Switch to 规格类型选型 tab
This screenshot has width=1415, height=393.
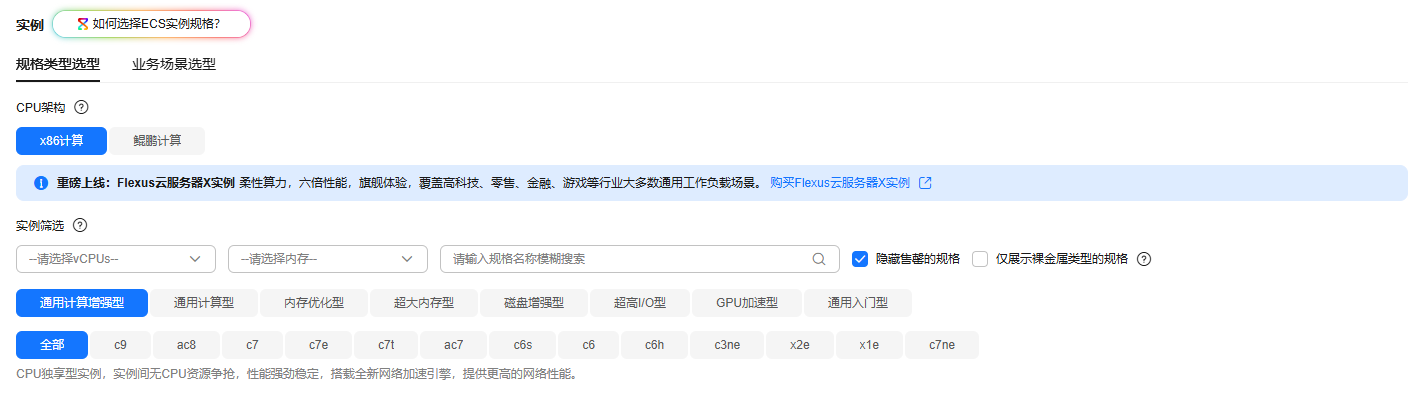(58, 64)
